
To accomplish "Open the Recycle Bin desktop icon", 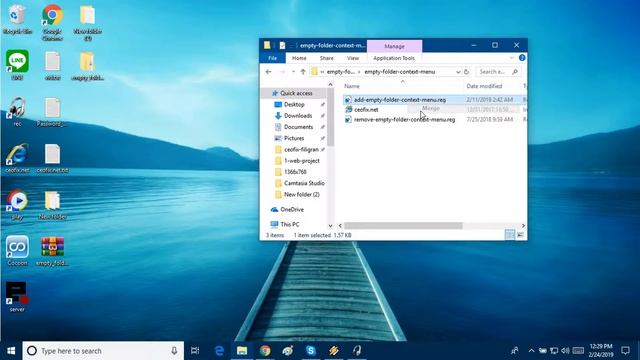I will [x=17, y=20].
